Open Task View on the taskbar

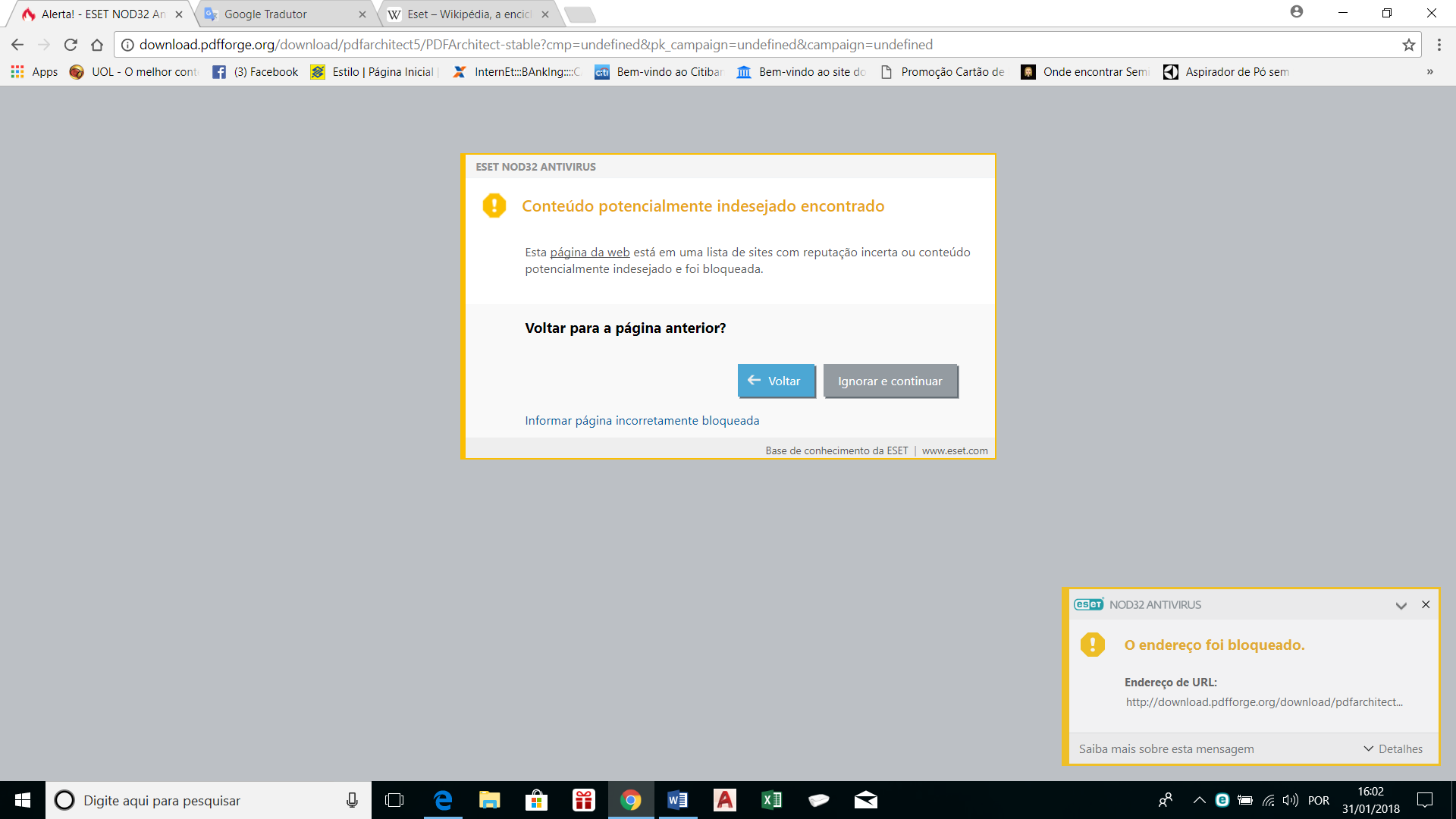click(394, 800)
